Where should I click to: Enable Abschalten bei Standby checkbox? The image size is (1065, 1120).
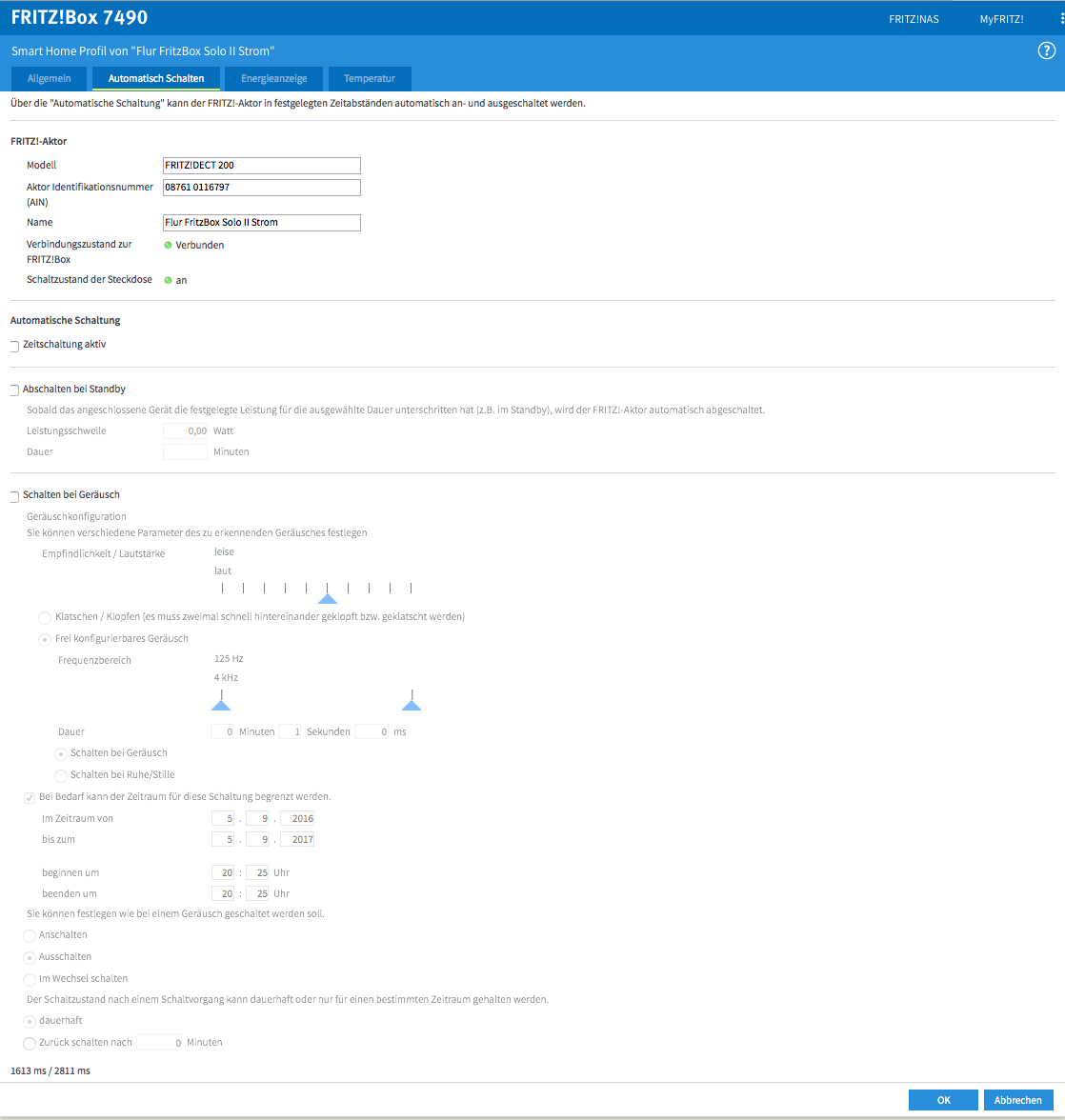14,390
